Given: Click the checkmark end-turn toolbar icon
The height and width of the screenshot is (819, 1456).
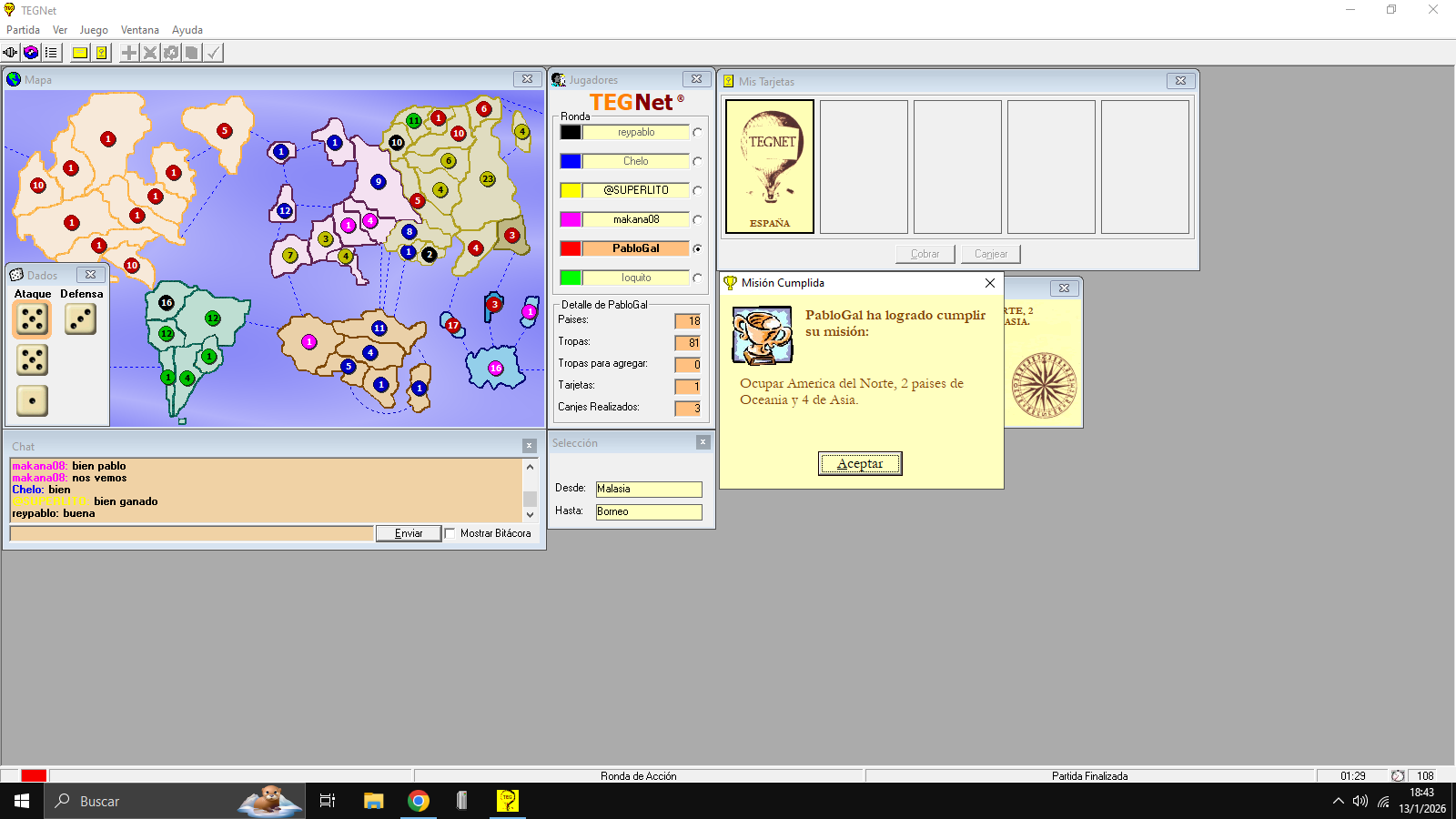Looking at the screenshot, I should point(213,53).
